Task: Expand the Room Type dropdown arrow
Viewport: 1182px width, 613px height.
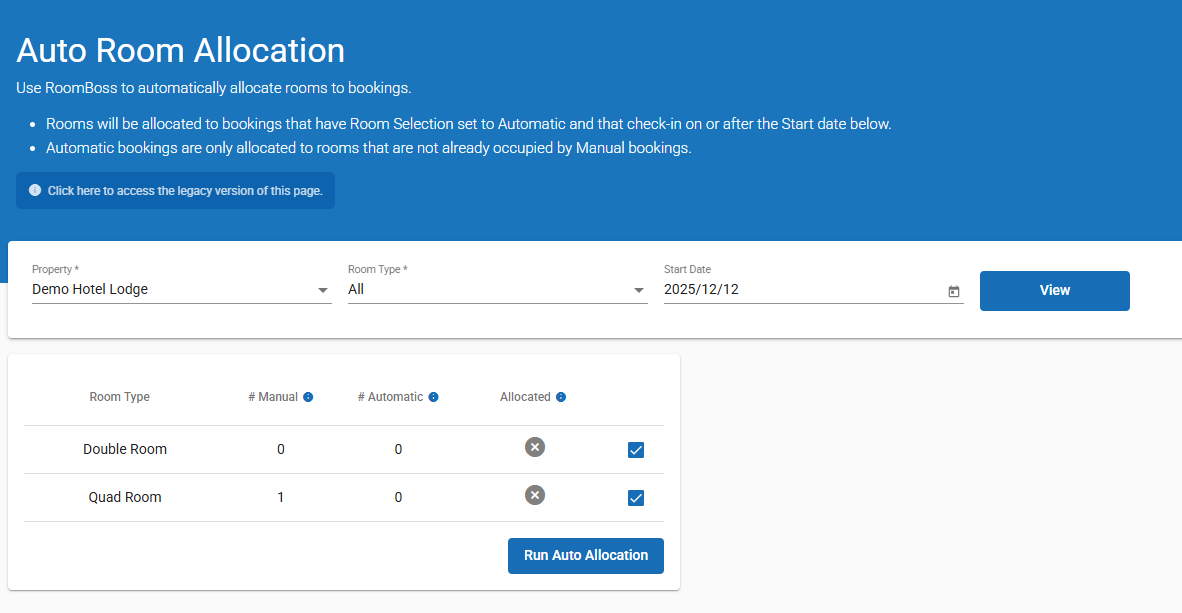Action: [x=638, y=290]
